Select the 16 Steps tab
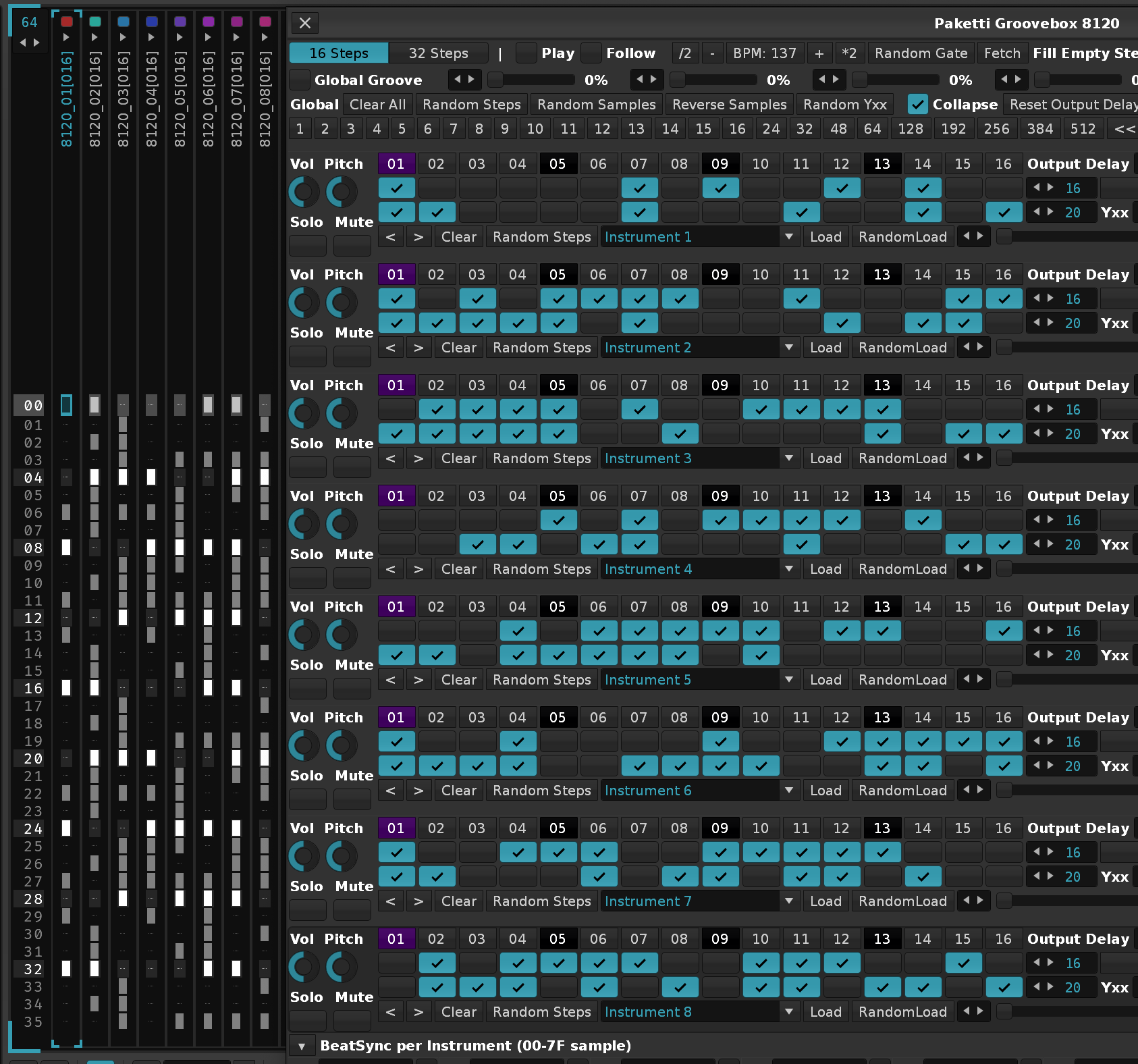 click(339, 53)
